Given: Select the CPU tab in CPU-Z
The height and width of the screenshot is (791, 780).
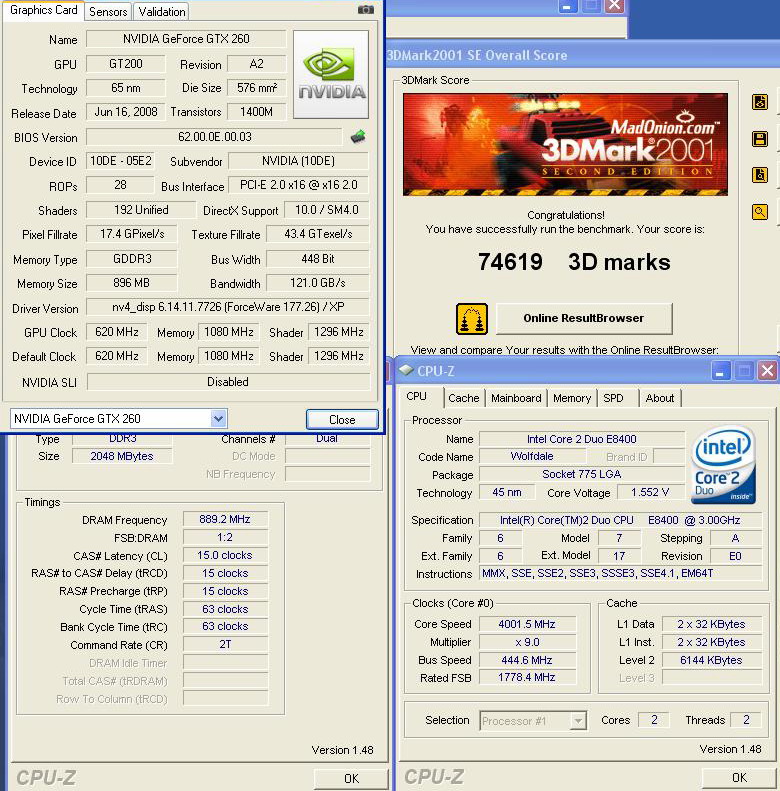Looking at the screenshot, I should click(416, 397).
